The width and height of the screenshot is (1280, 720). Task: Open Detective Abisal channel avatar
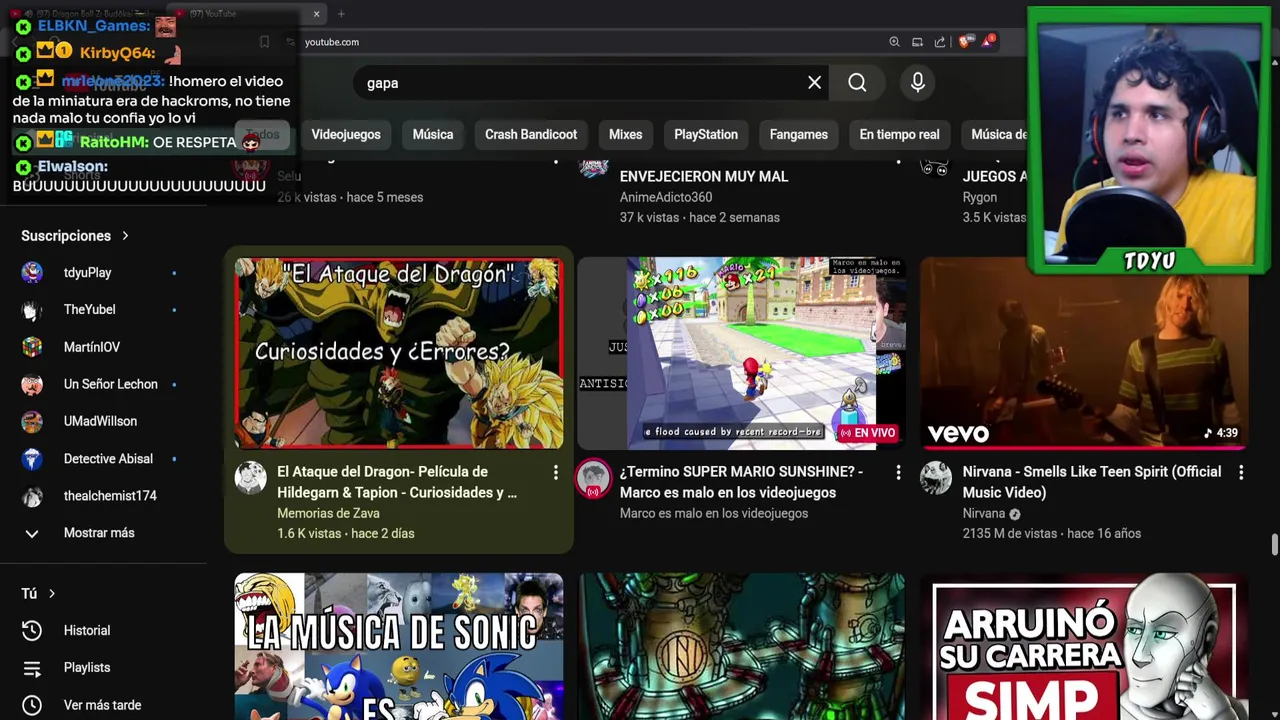tap(32, 459)
